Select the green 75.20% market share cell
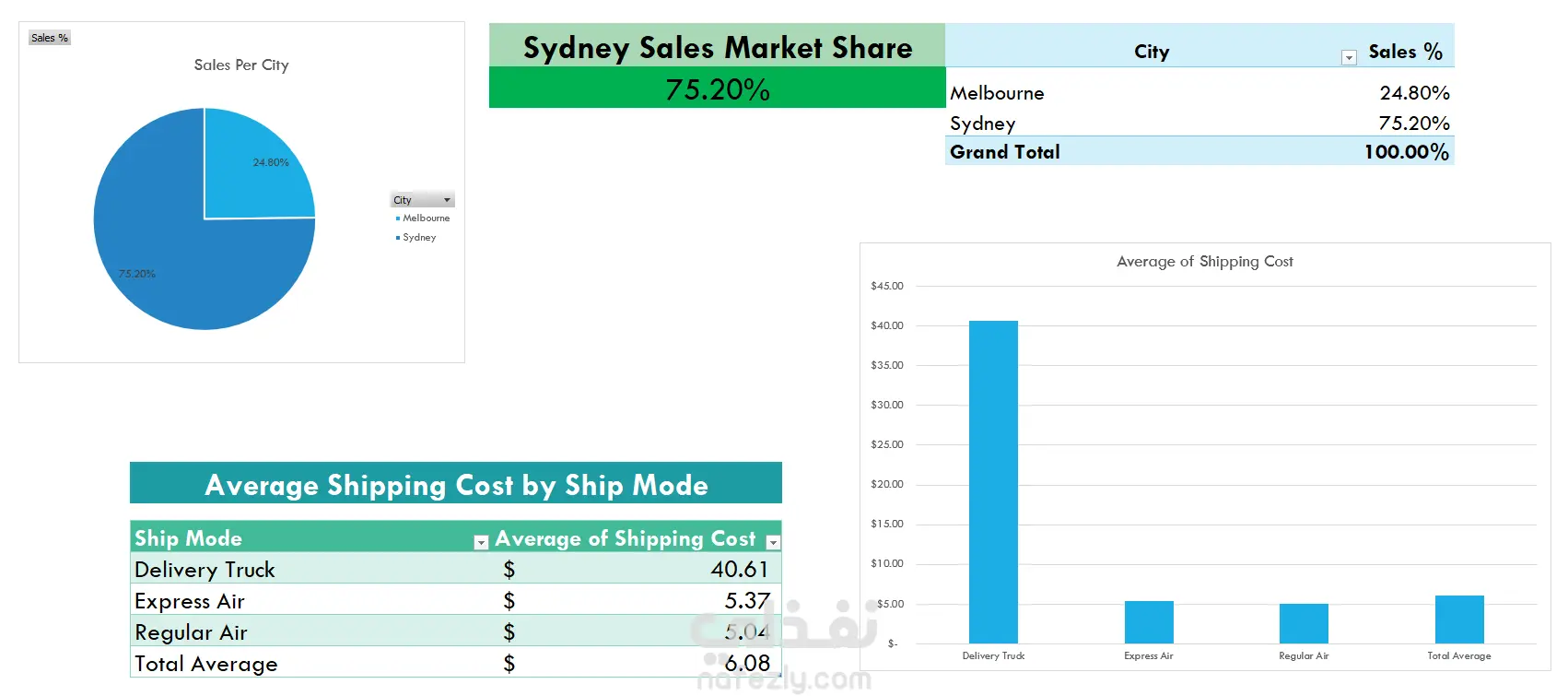The height and width of the screenshot is (696, 1568). pos(717,88)
